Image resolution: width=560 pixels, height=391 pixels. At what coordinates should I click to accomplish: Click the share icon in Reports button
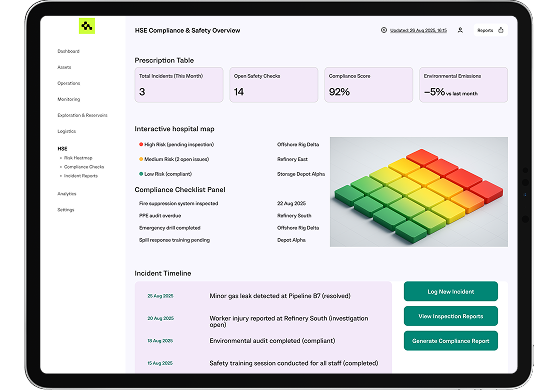pos(501,30)
